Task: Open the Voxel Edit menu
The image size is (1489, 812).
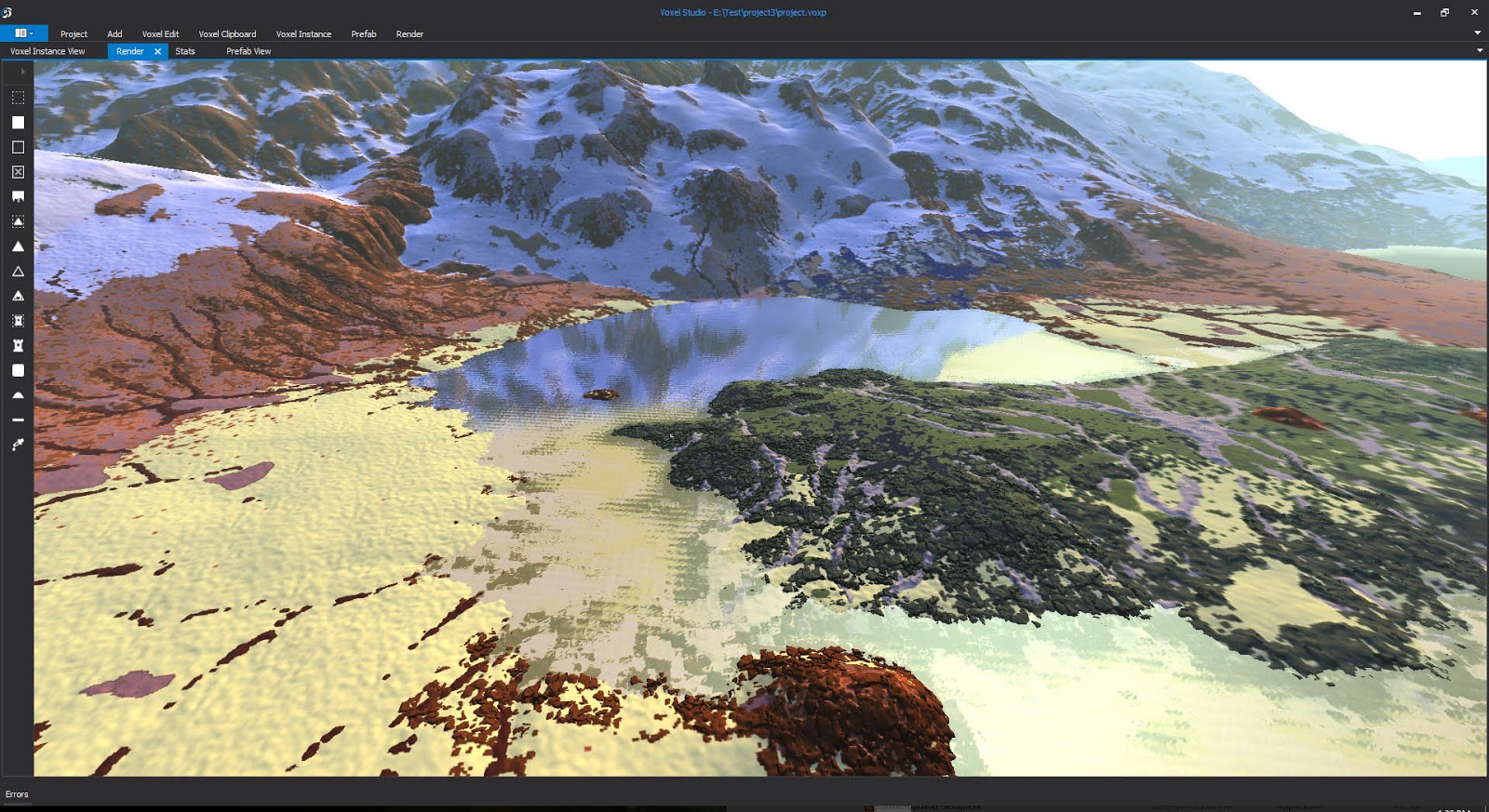Action: click(160, 33)
